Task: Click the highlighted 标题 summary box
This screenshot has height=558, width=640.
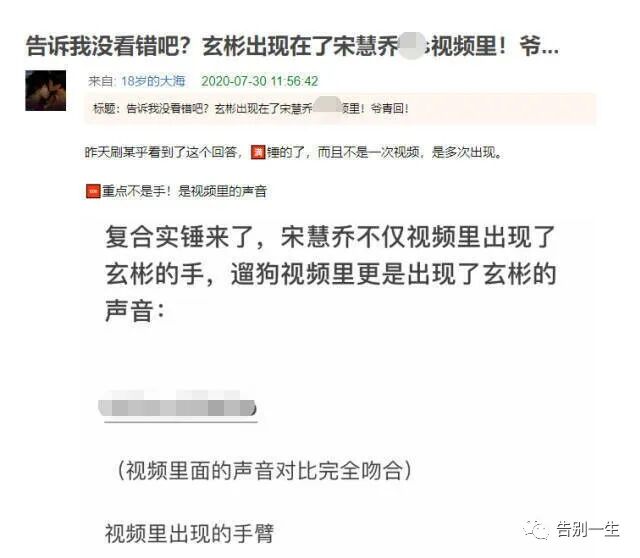Action: (x=340, y=108)
